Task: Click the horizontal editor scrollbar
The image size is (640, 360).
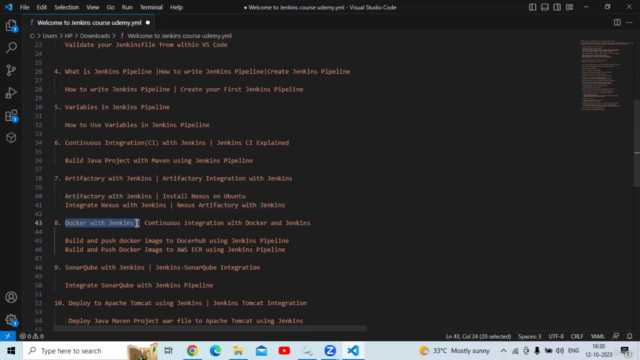Action: coord(210,328)
